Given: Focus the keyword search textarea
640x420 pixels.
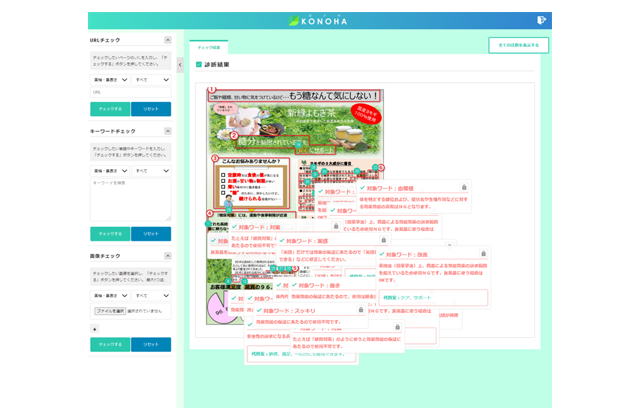Looking at the screenshot, I should [x=131, y=200].
